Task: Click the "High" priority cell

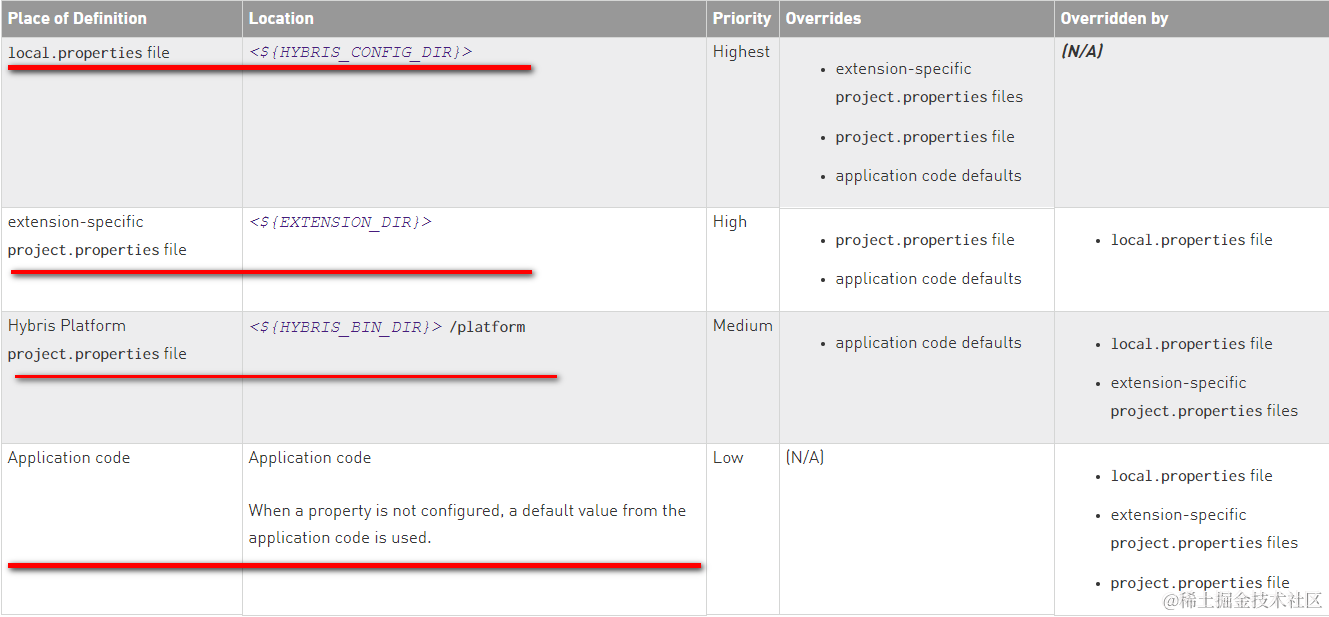Action: point(730,222)
